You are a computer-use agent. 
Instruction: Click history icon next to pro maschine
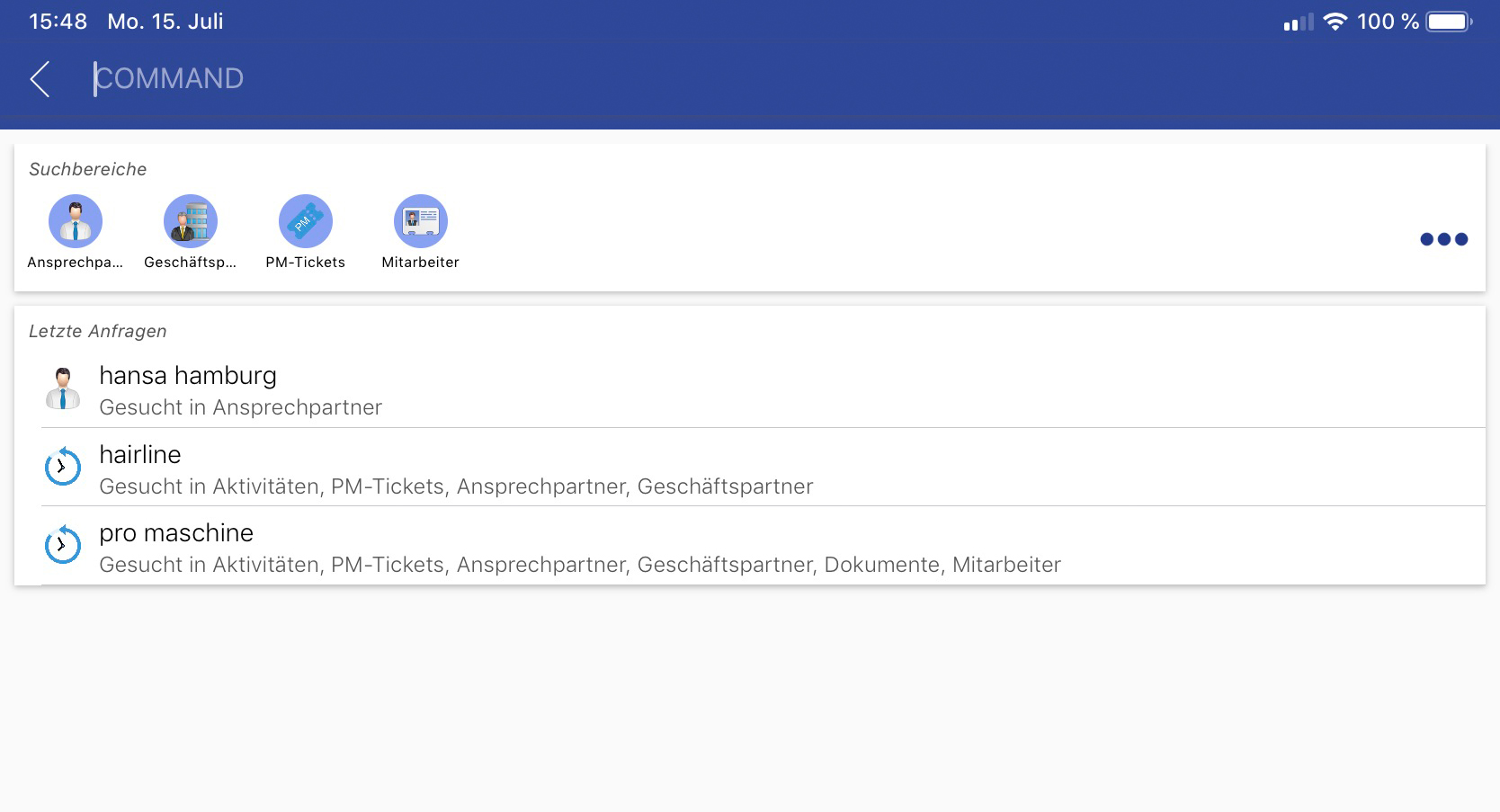[63, 545]
